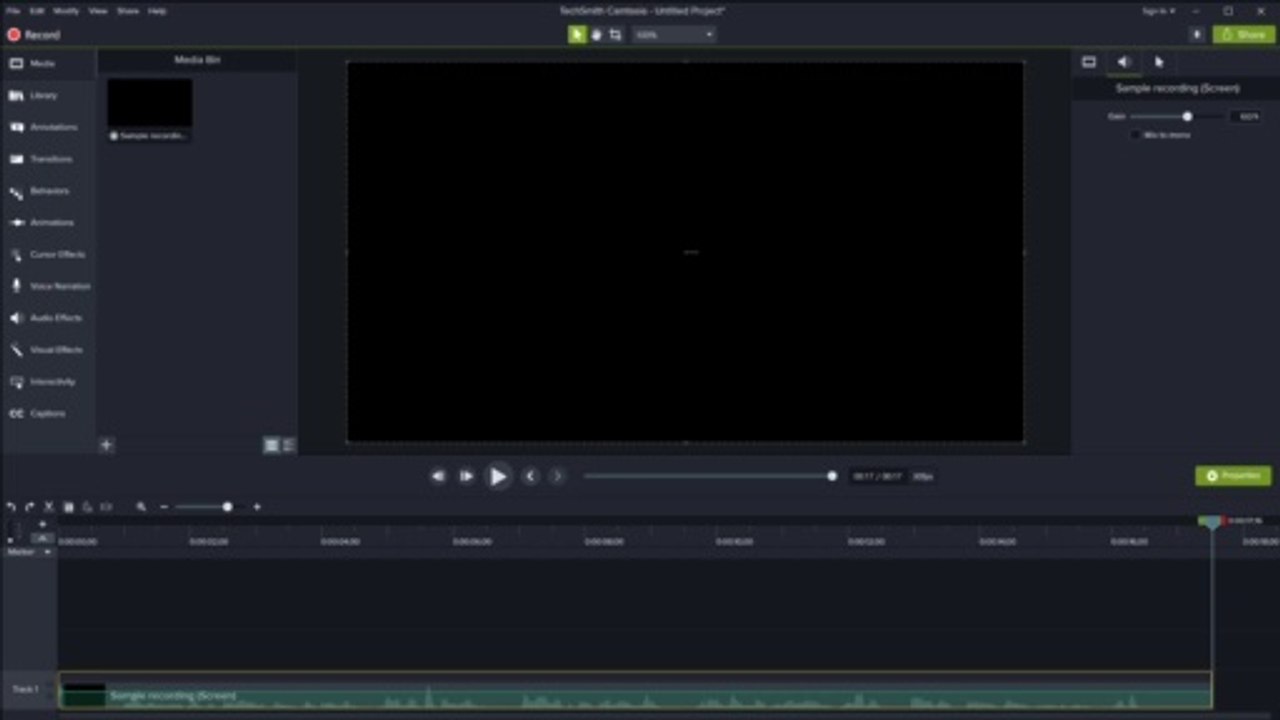Zoom out timeline with minus button
The height and width of the screenshot is (720, 1280).
point(164,507)
